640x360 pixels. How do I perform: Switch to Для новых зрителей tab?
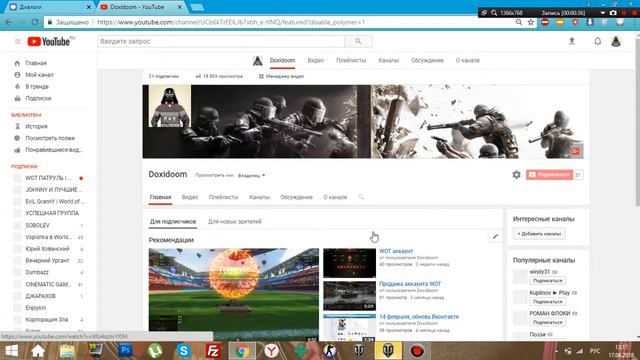235,222
